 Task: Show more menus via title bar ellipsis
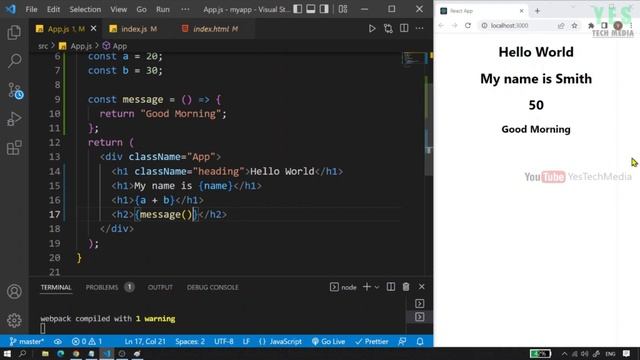click(x=185, y=9)
